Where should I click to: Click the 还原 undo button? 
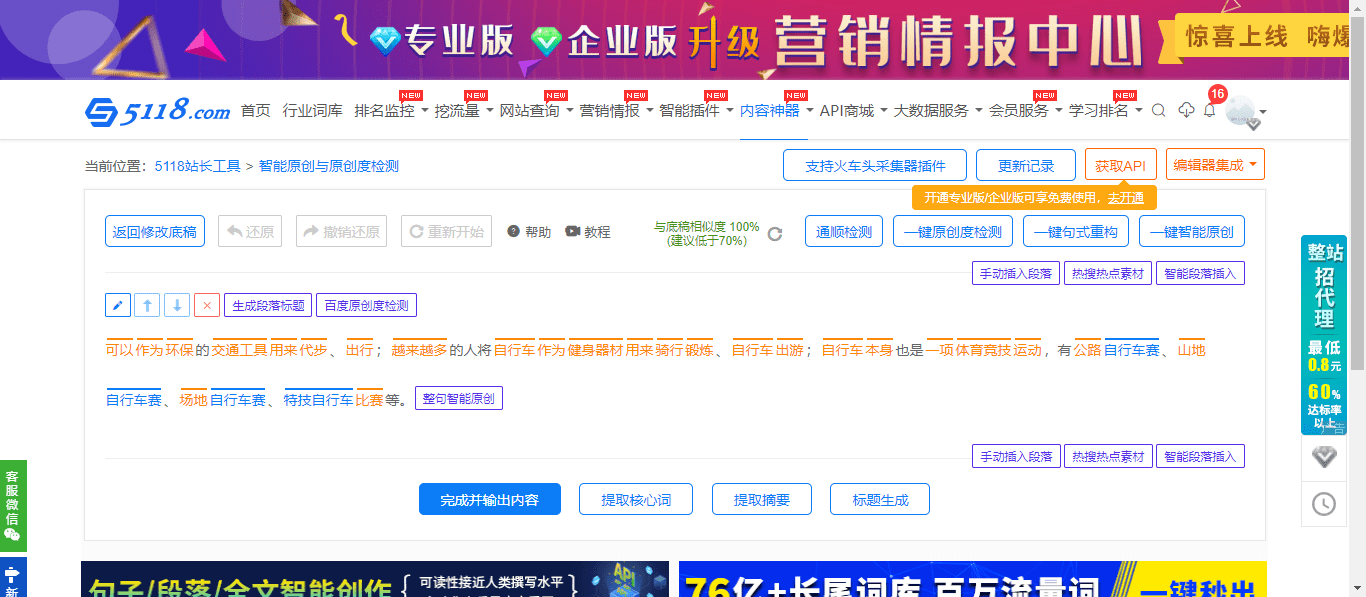tap(250, 232)
